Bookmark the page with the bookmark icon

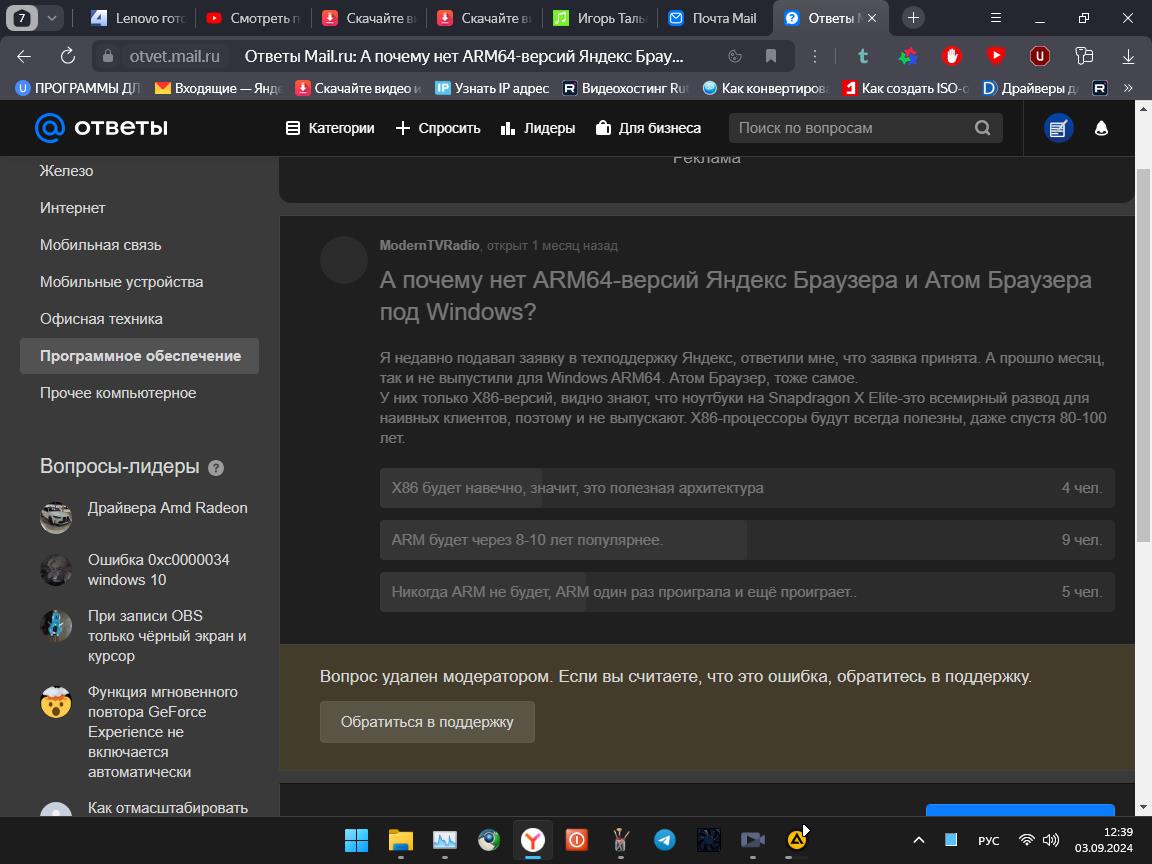click(771, 56)
